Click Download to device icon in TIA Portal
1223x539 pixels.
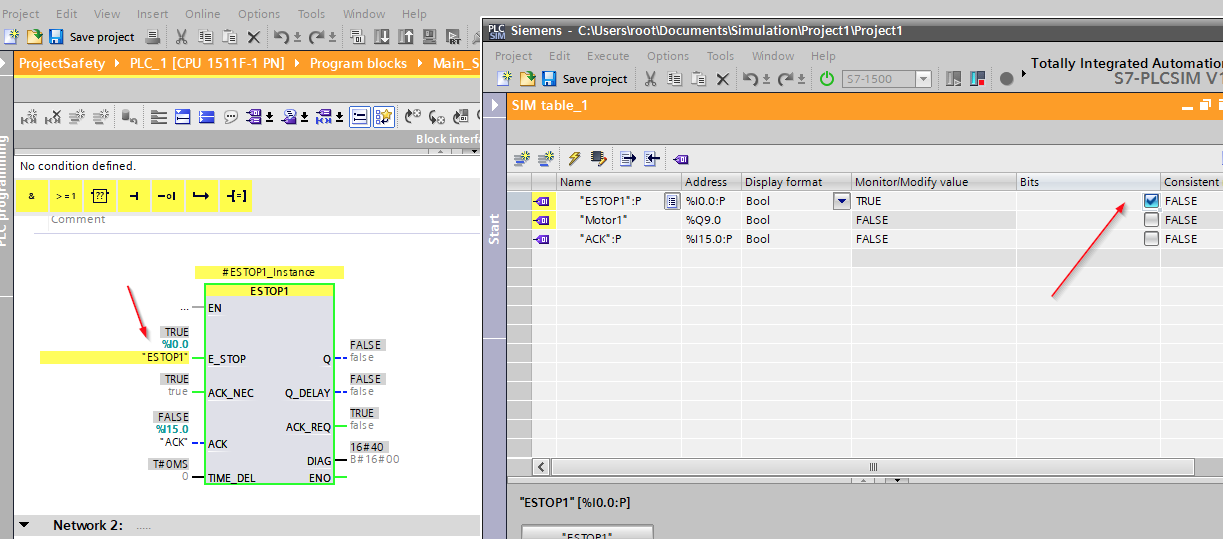click(x=382, y=37)
